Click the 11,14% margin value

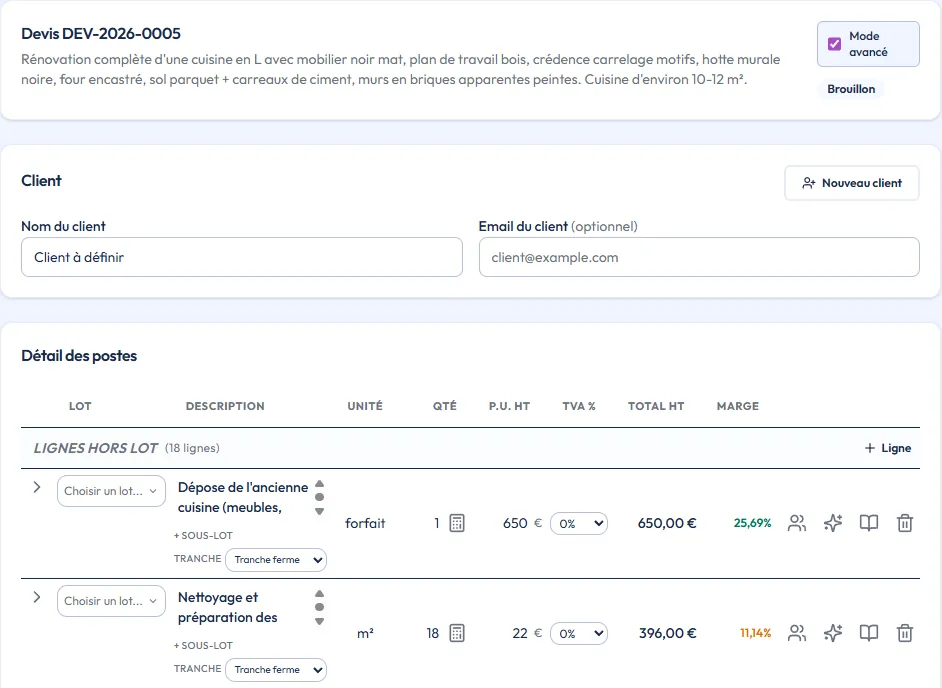click(x=755, y=633)
